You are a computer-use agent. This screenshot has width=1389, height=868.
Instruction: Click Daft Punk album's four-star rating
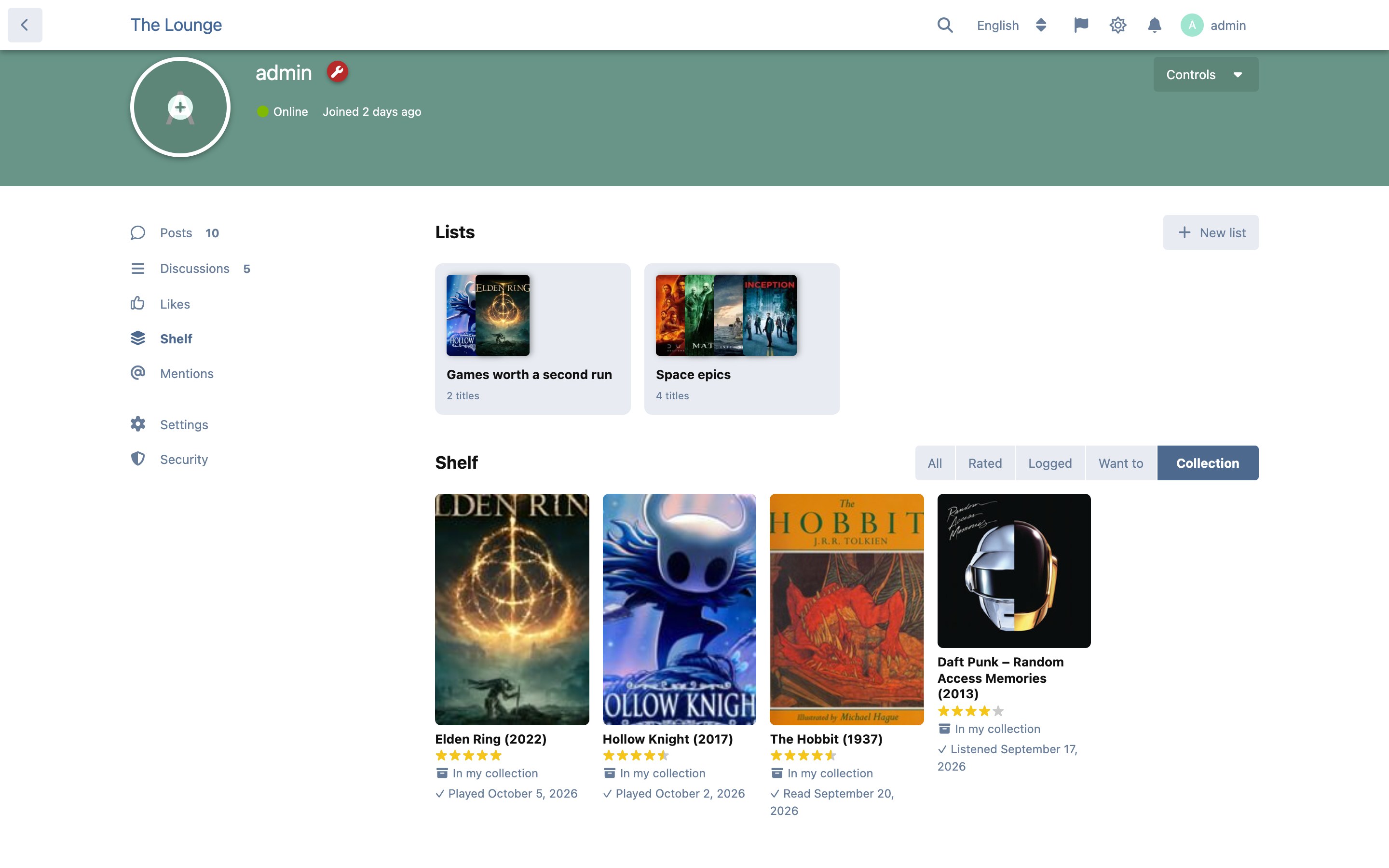tap(970, 711)
